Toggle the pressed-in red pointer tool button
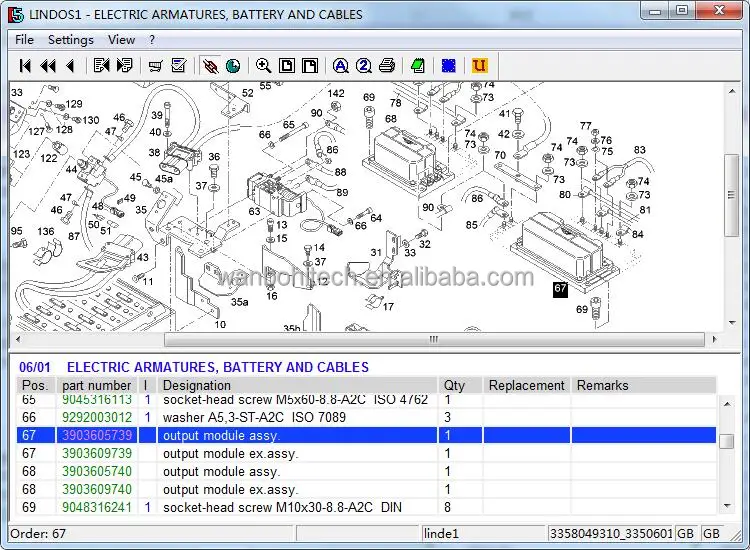This screenshot has width=750, height=550. tap(210, 66)
